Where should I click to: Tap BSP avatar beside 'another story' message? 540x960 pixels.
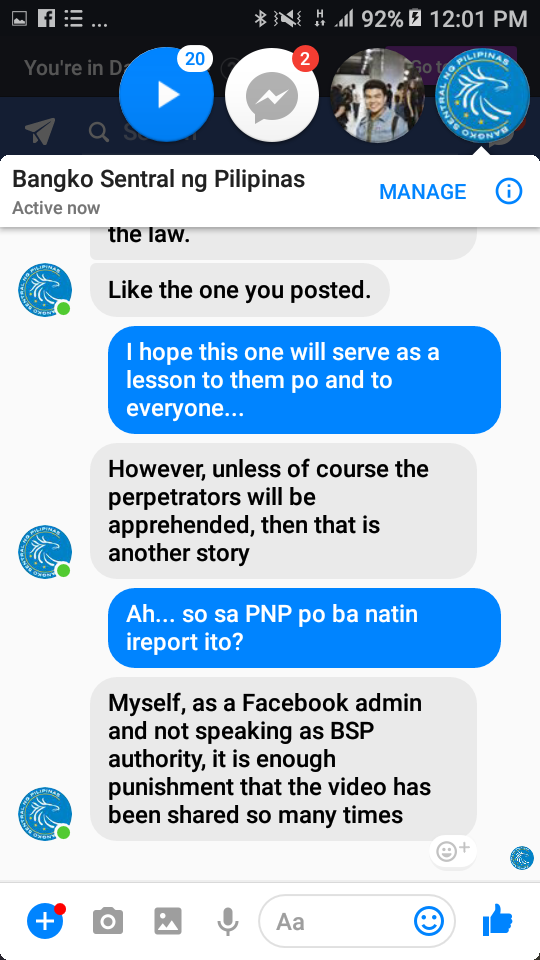pyautogui.click(x=45, y=552)
